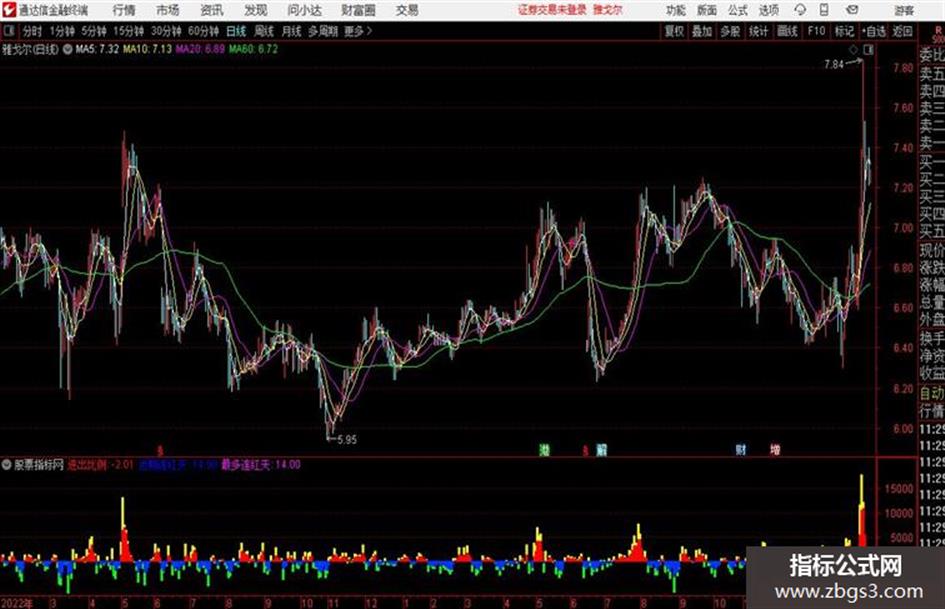
Task: Click the 增 marker on chart
Action: pyautogui.click(x=775, y=450)
